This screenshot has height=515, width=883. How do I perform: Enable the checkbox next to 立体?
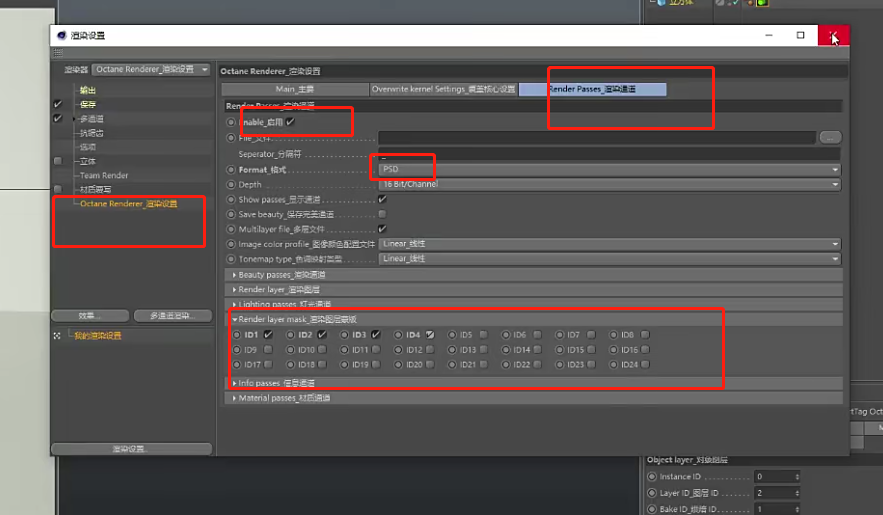(x=57, y=161)
